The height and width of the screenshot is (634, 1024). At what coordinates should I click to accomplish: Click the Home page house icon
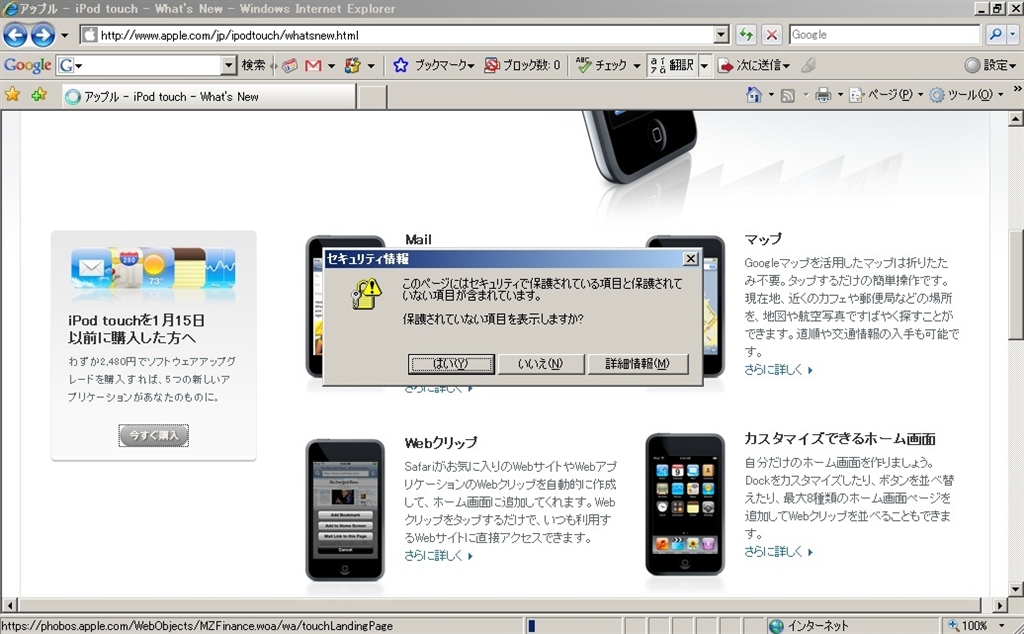[x=754, y=95]
